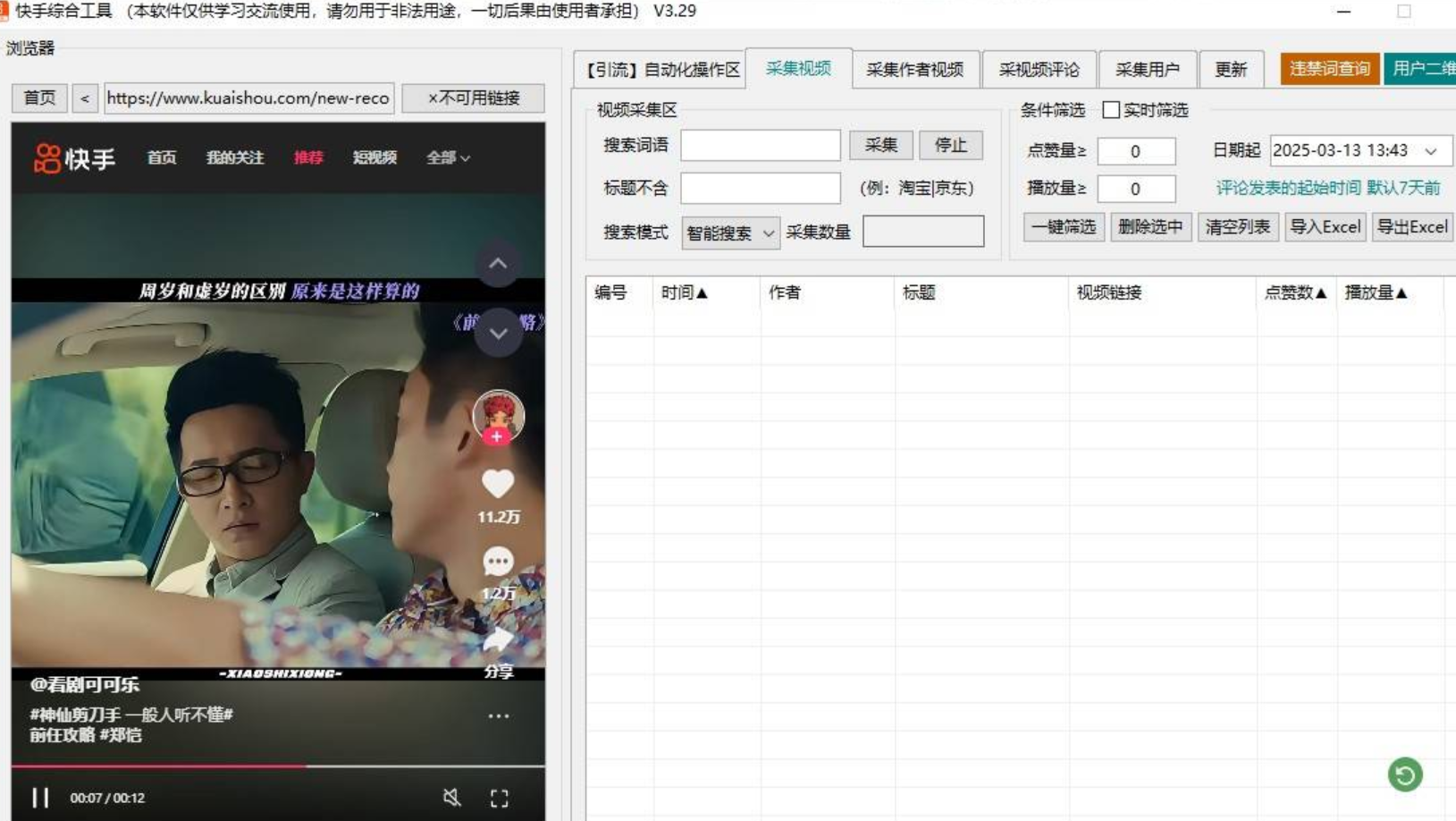Image resolution: width=1456 pixels, height=821 pixels.
Task: Enable the 实时筛选 checkbox
Action: coord(1110,112)
